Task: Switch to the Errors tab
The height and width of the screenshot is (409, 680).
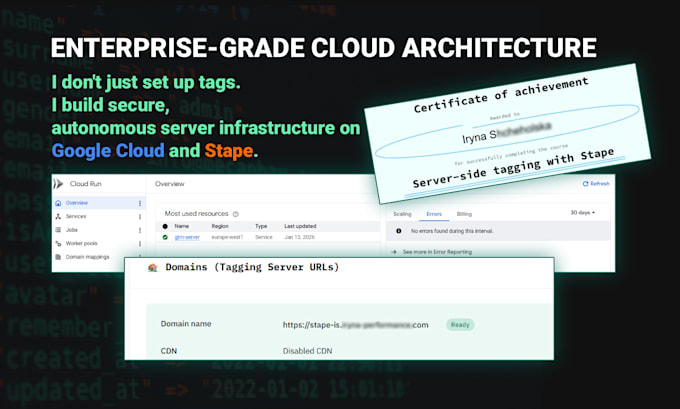Action: [x=434, y=214]
